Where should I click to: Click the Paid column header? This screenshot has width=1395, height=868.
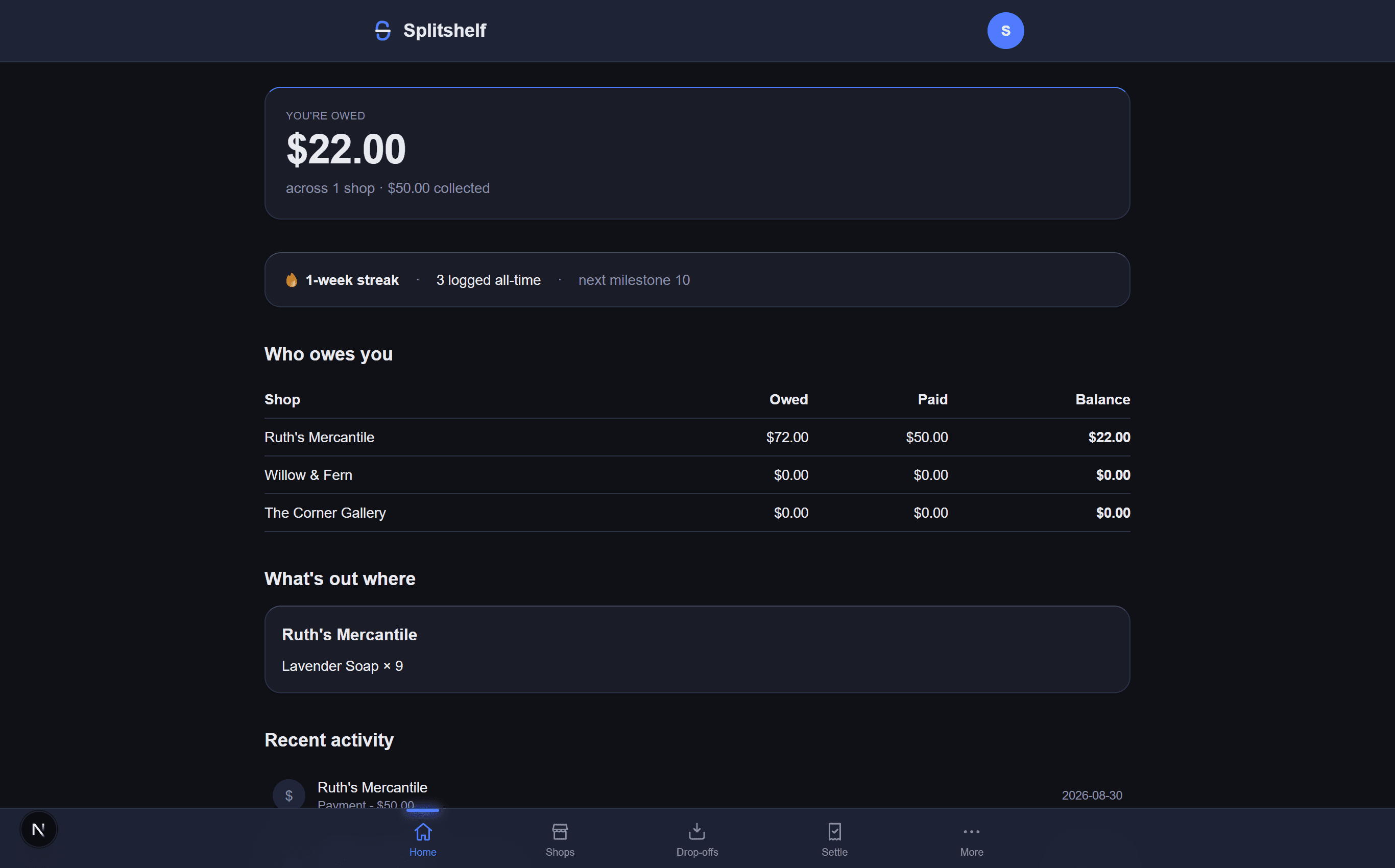click(932, 400)
